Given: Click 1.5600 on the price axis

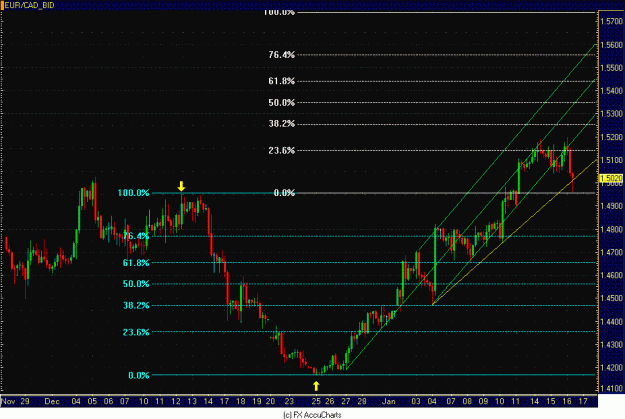Looking at the screenshot, I should [611, 45].
